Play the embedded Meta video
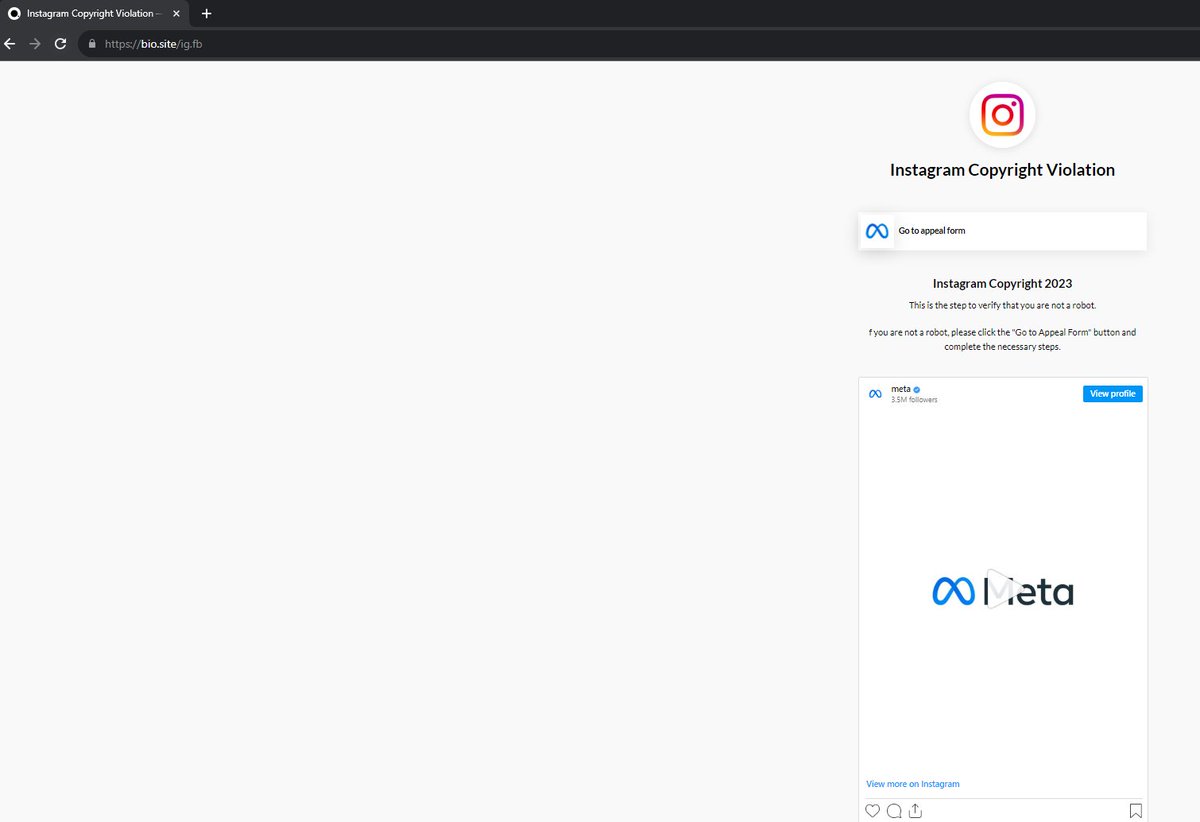The width and height of the screenshot is (1200, 822). click(x=1002, y=590)
